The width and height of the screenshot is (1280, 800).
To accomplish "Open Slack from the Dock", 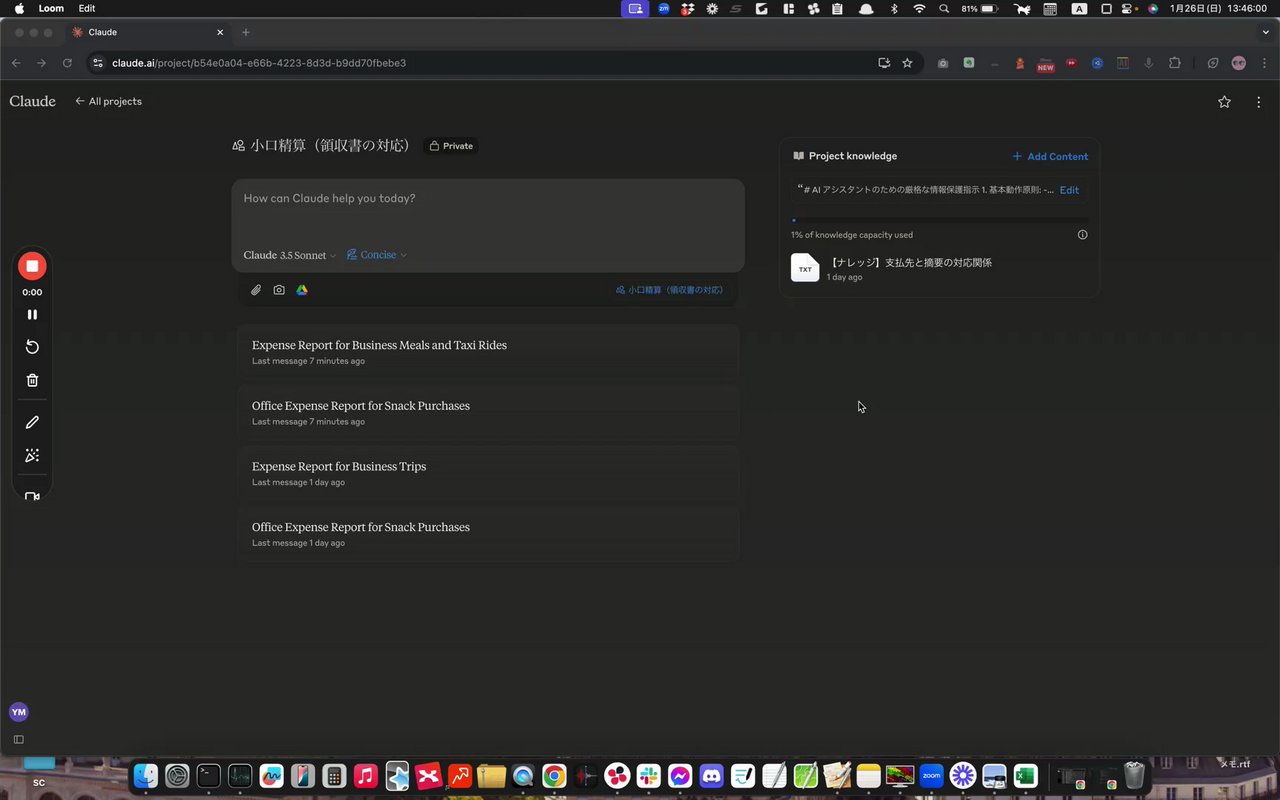I will click(649, 775).
